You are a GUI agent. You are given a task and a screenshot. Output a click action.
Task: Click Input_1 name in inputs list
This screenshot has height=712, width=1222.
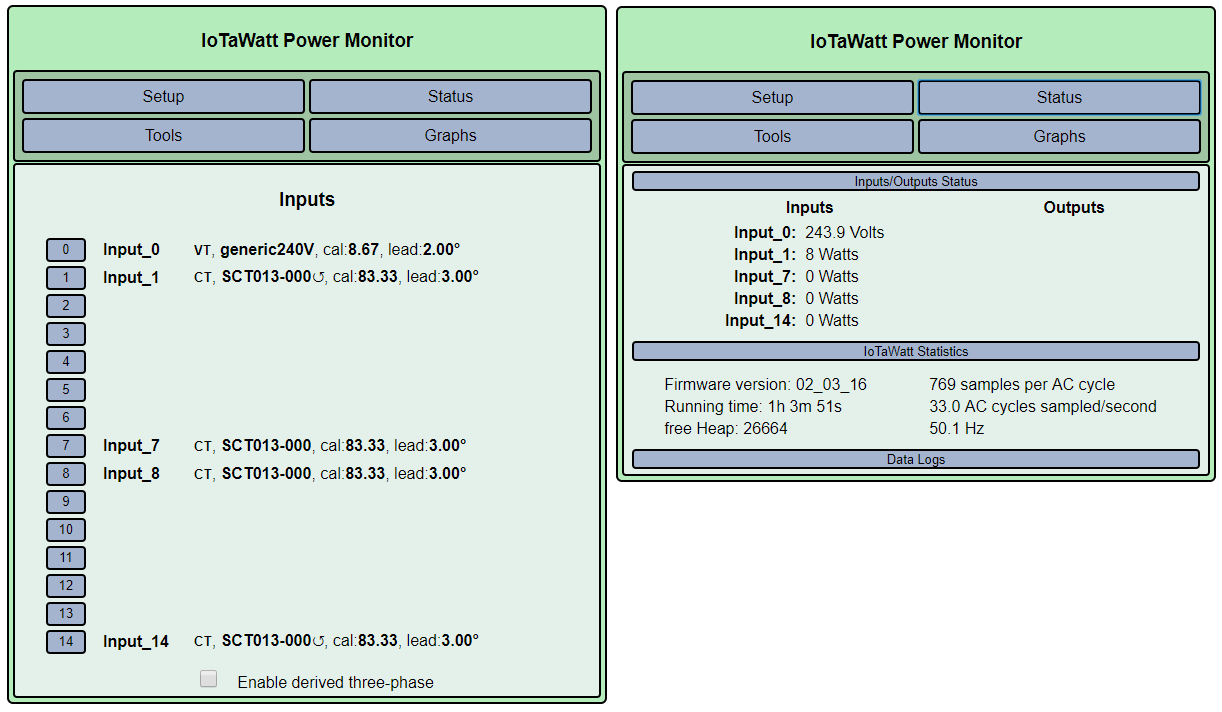pyautogui.click(x=131, y=278)
